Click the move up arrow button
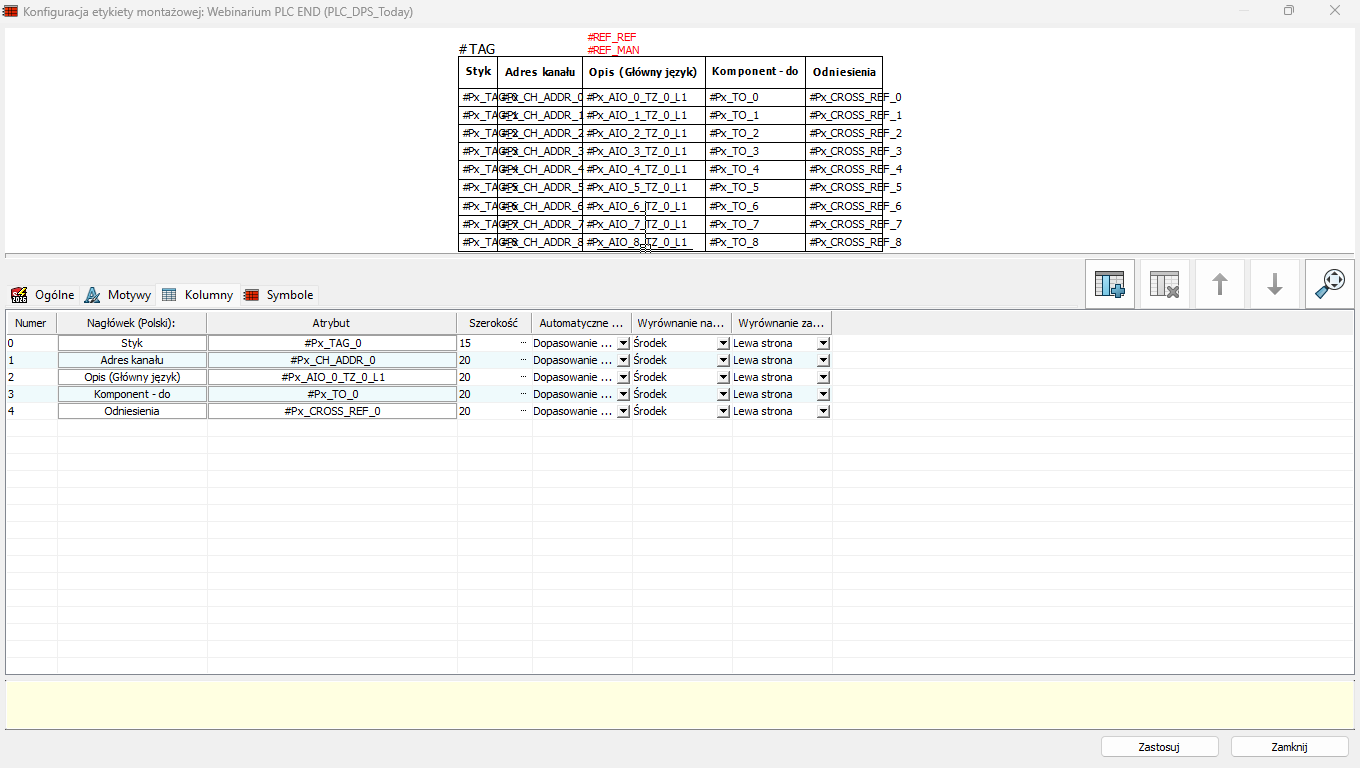Image resolution: width=1360 pixels, height=768 pixels. point(1219,285)
